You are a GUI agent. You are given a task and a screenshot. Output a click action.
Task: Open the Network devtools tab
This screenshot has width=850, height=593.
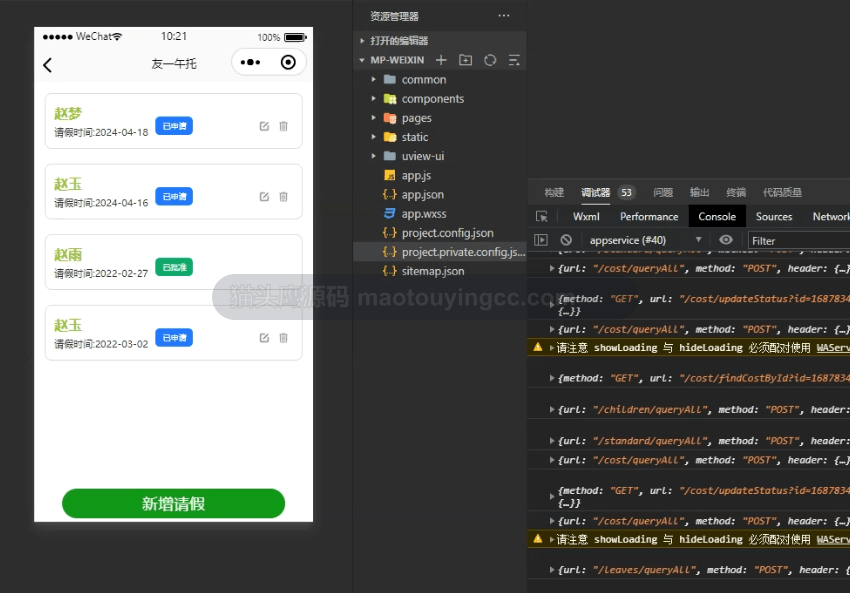(831, 217)
